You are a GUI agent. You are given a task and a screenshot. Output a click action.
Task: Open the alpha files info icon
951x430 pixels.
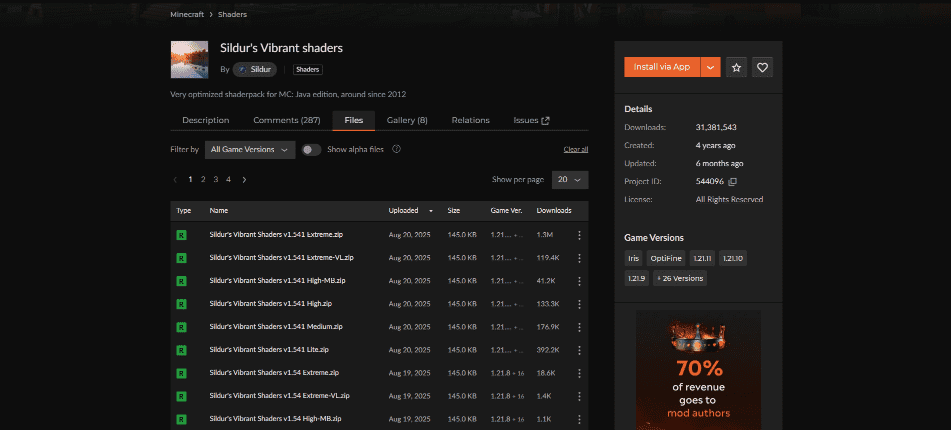(x=397, y=149)
